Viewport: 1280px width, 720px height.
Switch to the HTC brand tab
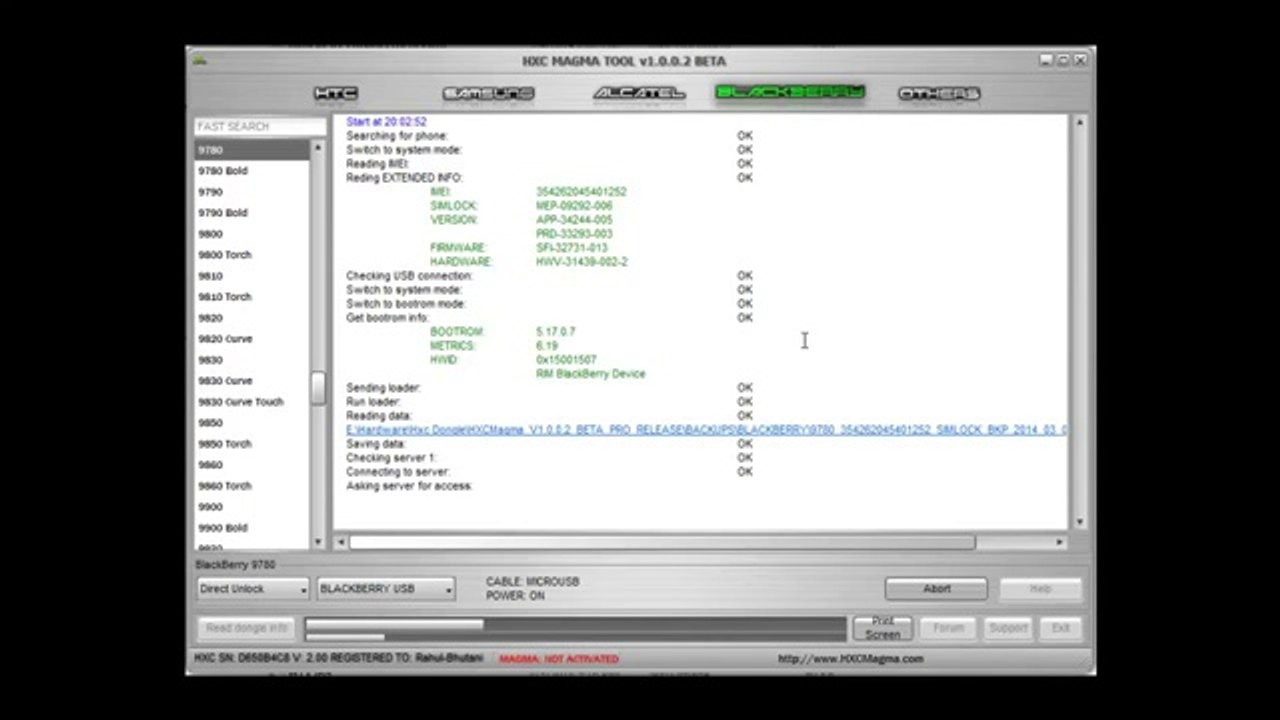[336, 94]
